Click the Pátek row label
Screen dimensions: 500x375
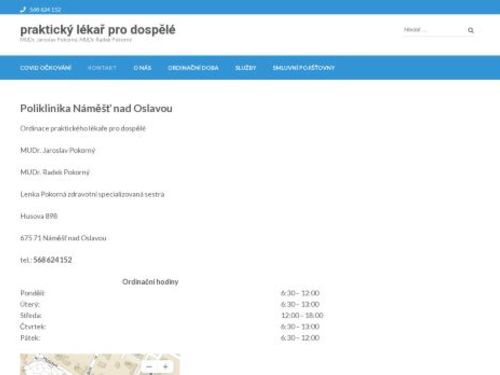pos(30,338)
